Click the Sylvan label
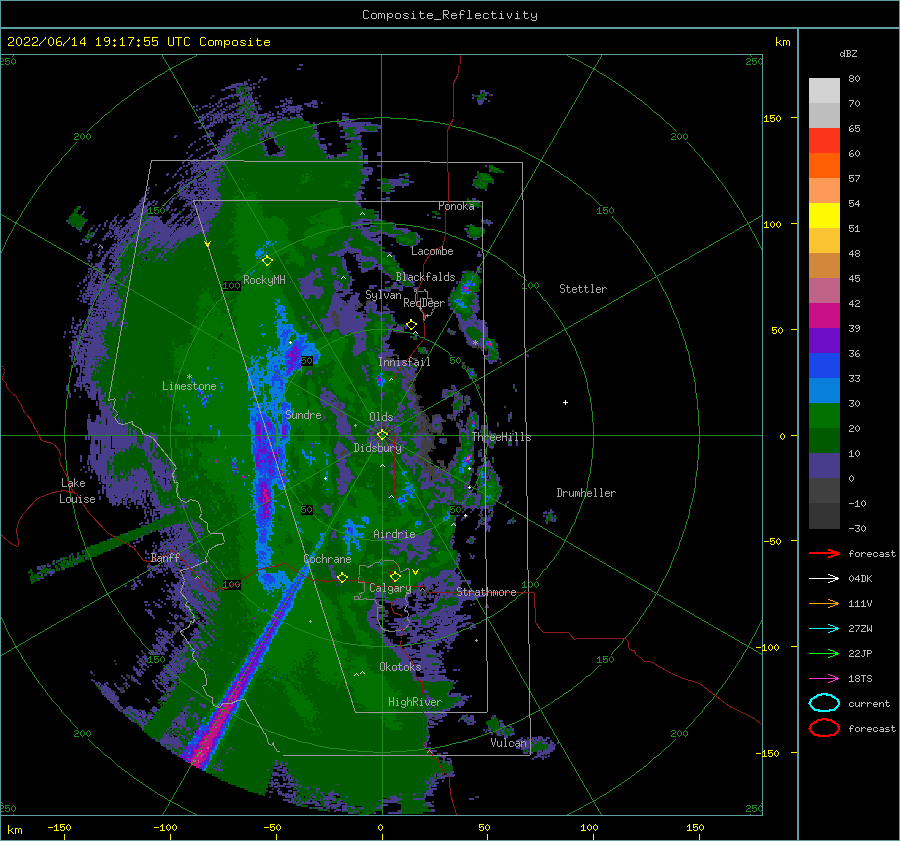900x841 pixels. 383,296
